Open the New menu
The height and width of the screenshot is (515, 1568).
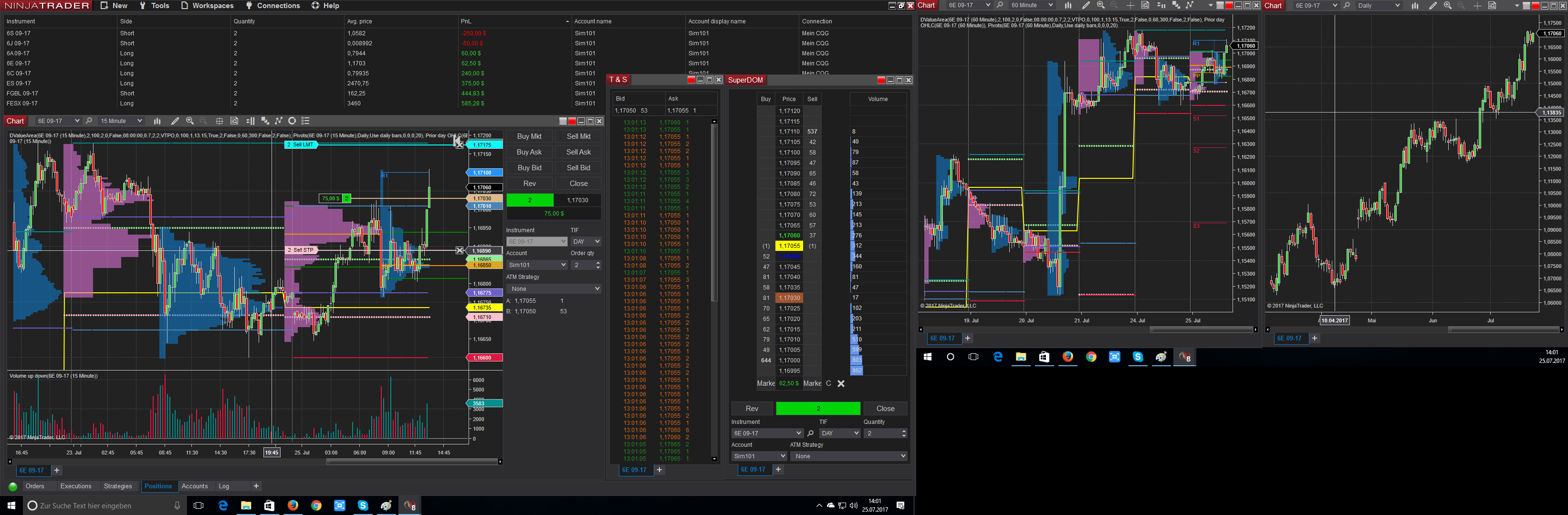(114, 5)
